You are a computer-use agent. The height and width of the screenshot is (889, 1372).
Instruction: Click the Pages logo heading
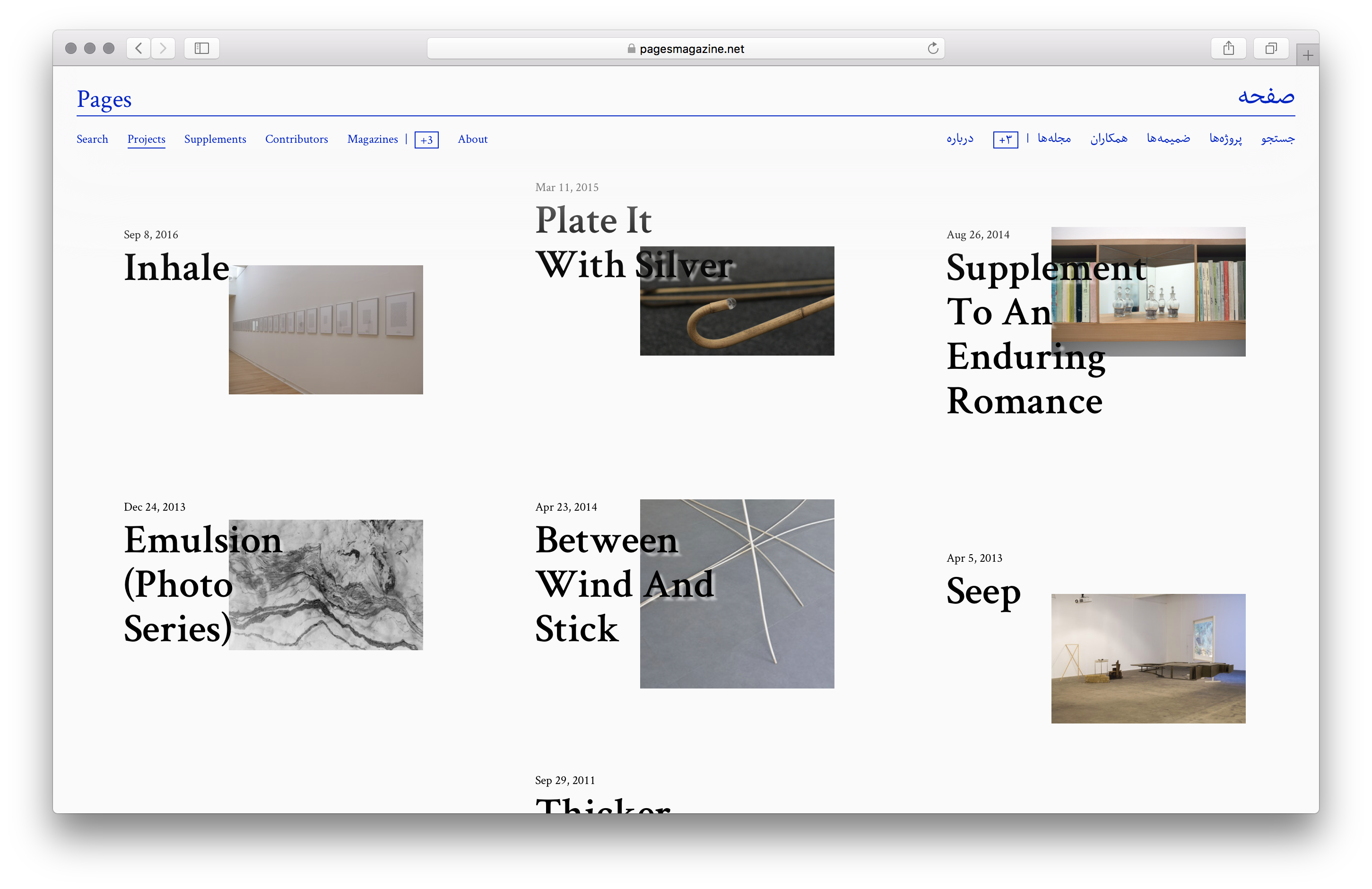click(104, 99)
